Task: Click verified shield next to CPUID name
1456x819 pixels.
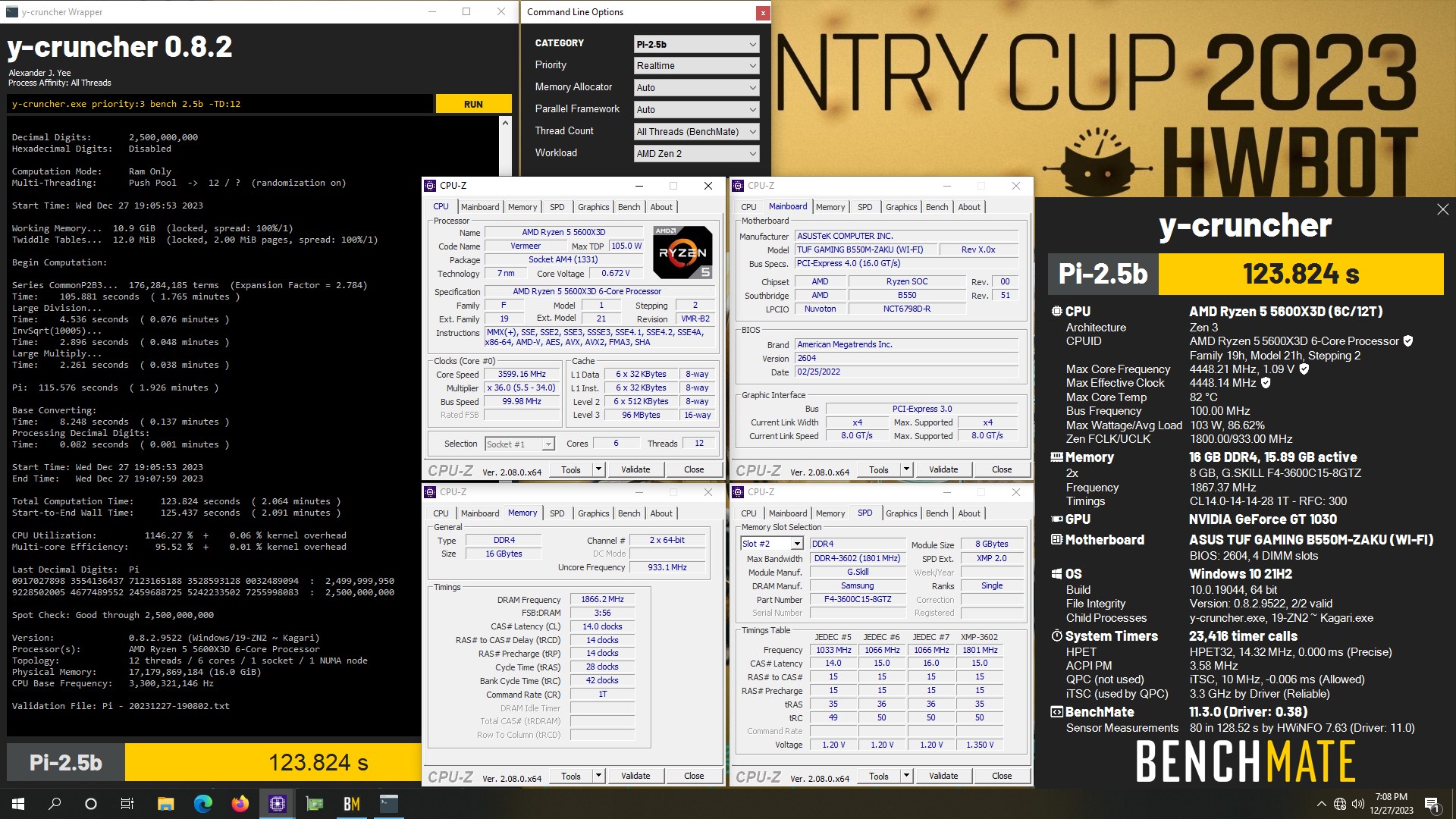Action: pyautogui.click(x=1407, y=341)
